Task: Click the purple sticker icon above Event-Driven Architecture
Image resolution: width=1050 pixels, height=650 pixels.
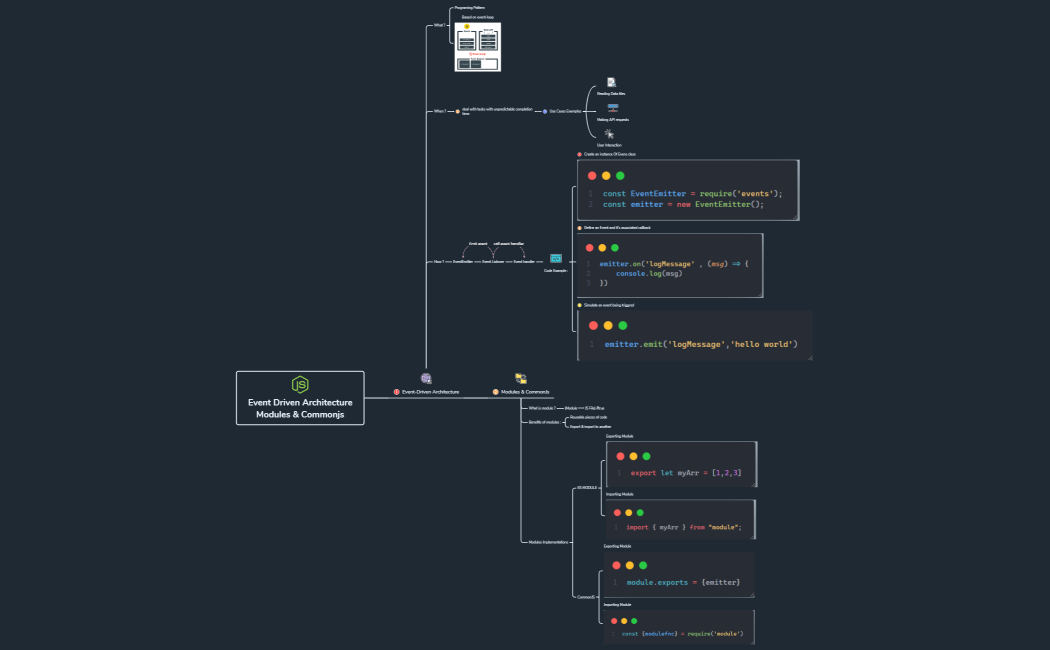Action: pos(426,378)
